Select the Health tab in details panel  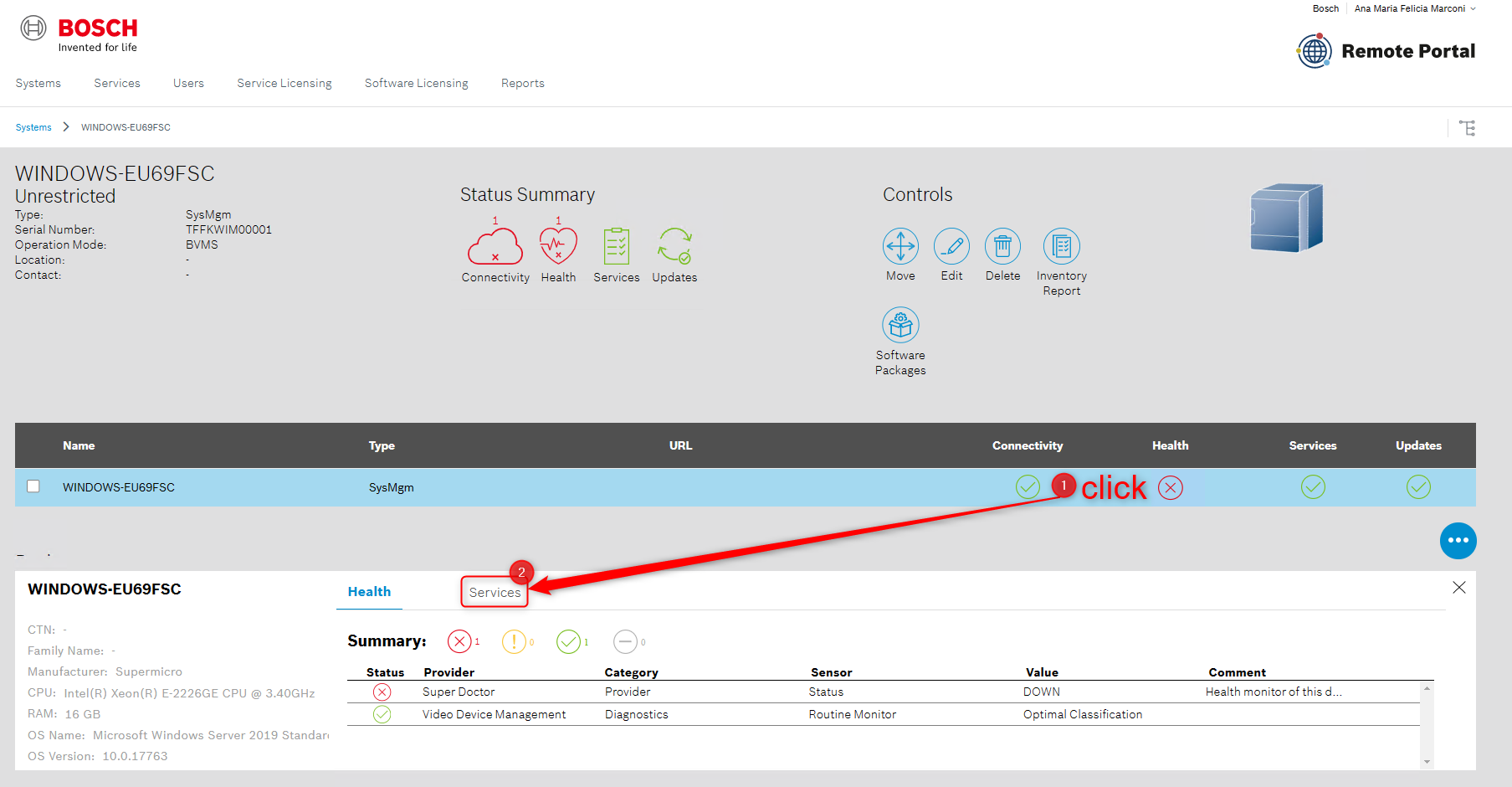pos(369,592)
